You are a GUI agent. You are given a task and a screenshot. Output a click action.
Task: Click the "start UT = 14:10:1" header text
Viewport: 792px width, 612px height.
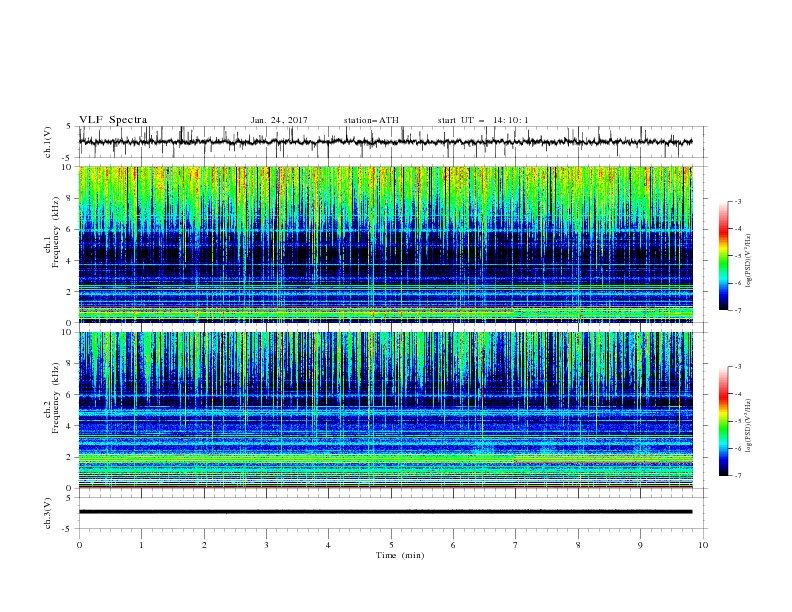pos(483,120)
